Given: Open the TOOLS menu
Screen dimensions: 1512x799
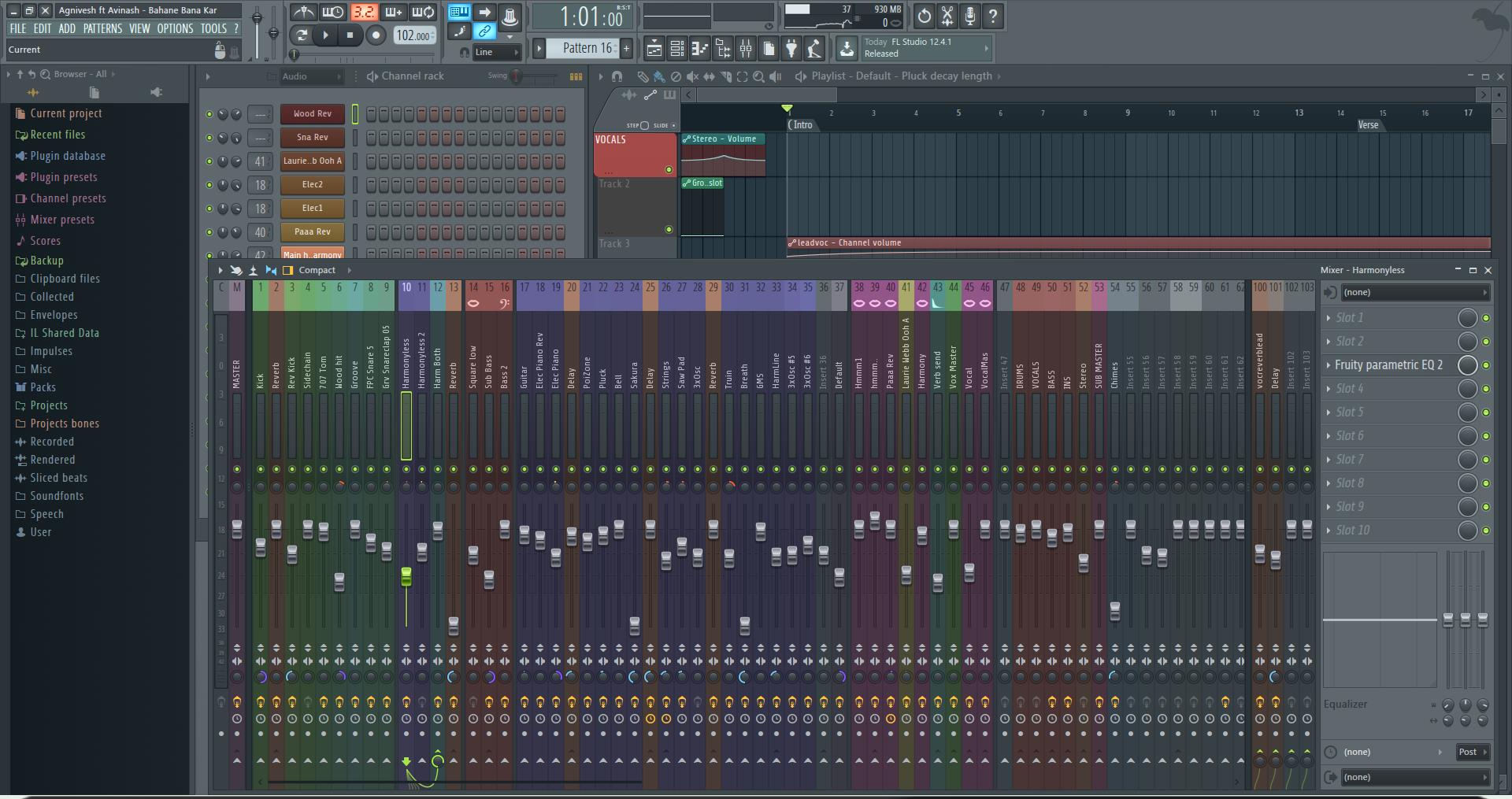Looking at the screenshot, I should [x=214, y=28].
